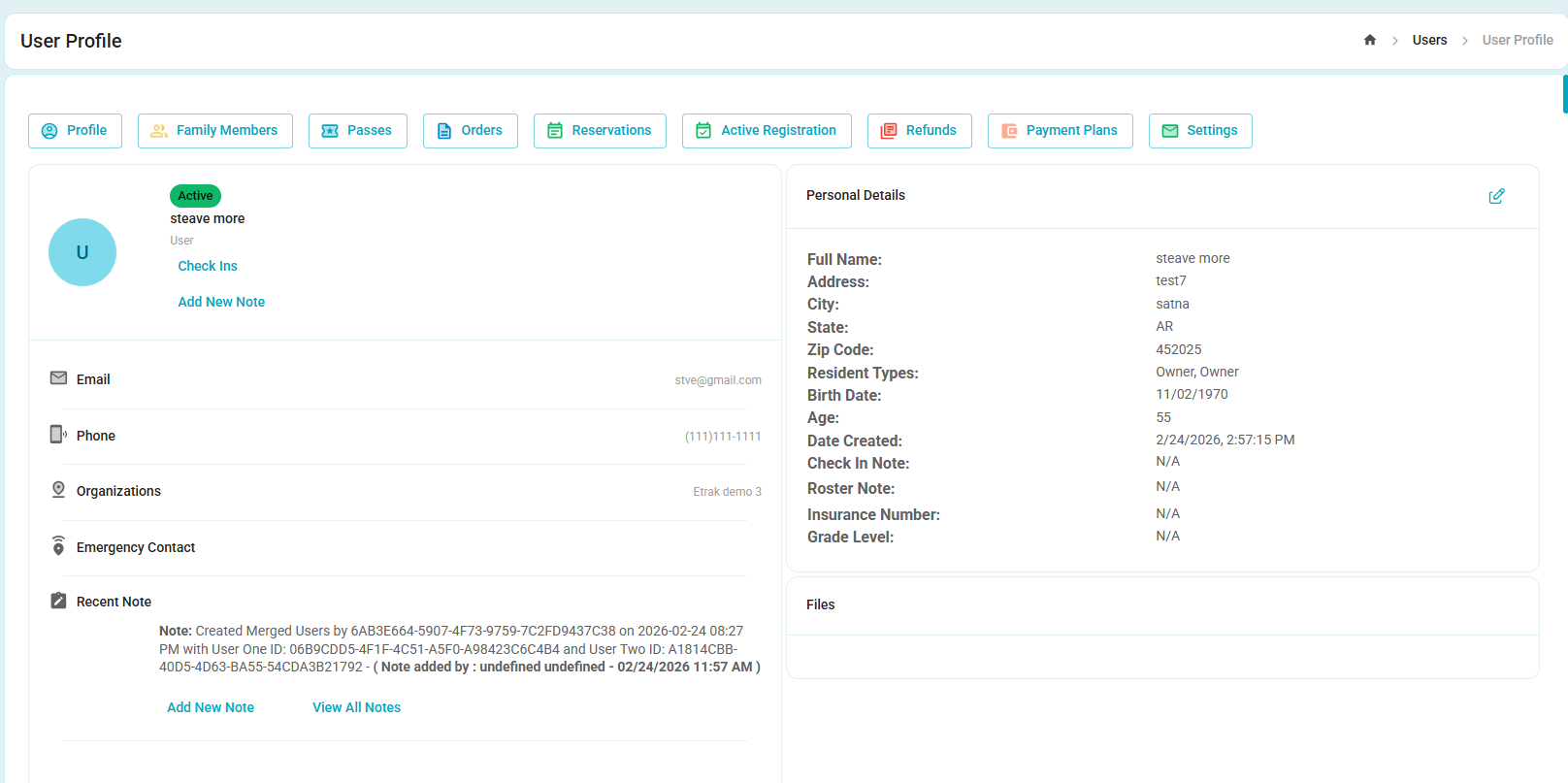The width and height of the screenshot is (1568, 783).
Task: Click the Payment Plans wallet icon
Action: (x=1009, y=131)
